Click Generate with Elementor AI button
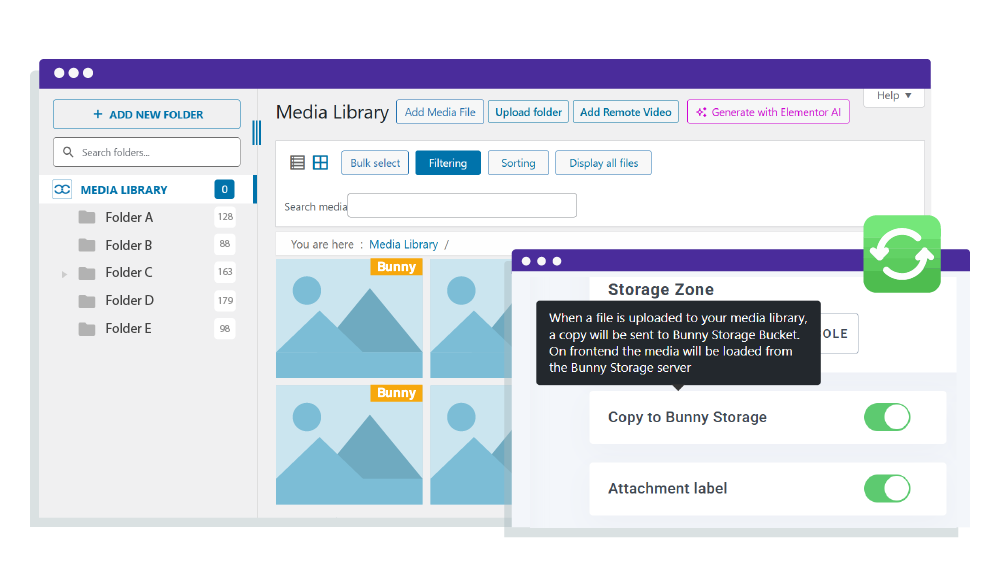1000x586 pixels. pos(768,112)
